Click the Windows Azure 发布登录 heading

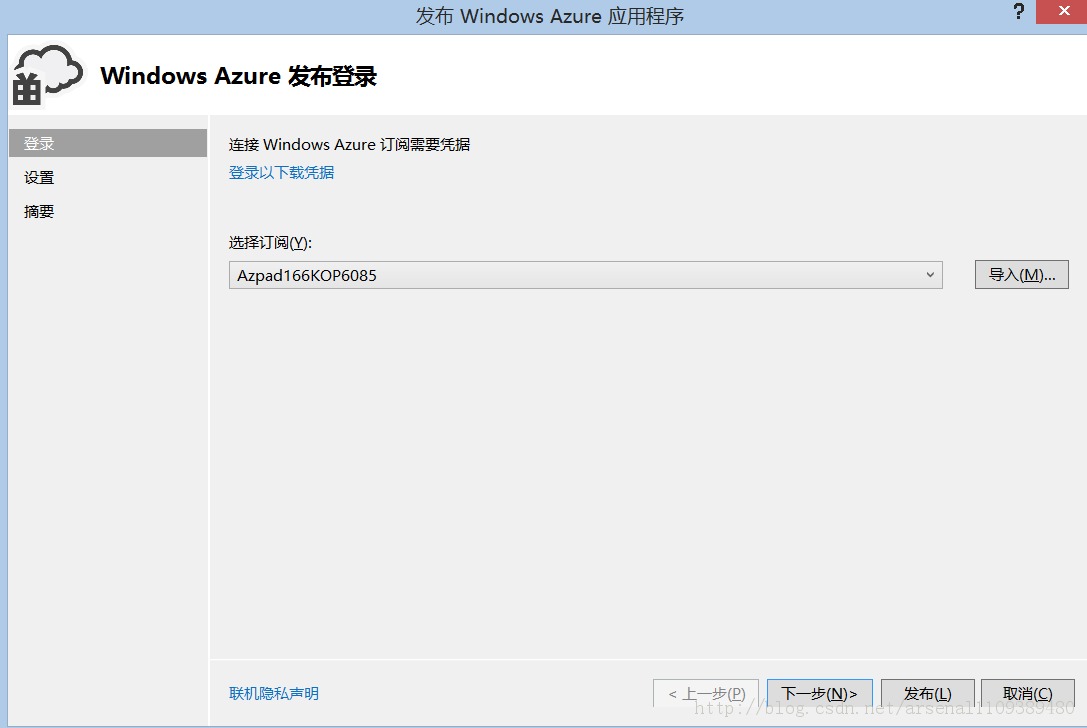pos(238,76)
